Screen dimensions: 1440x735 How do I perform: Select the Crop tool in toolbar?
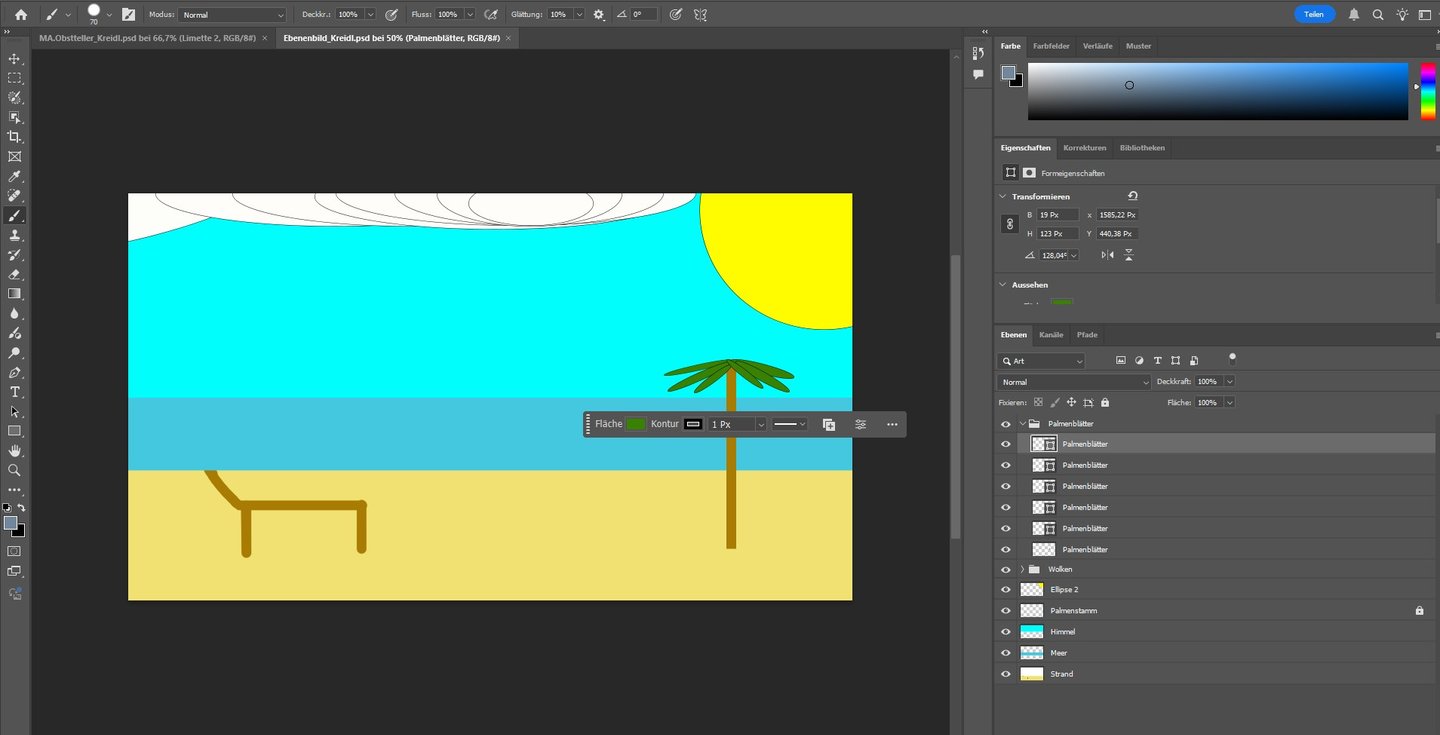(14, 137)
